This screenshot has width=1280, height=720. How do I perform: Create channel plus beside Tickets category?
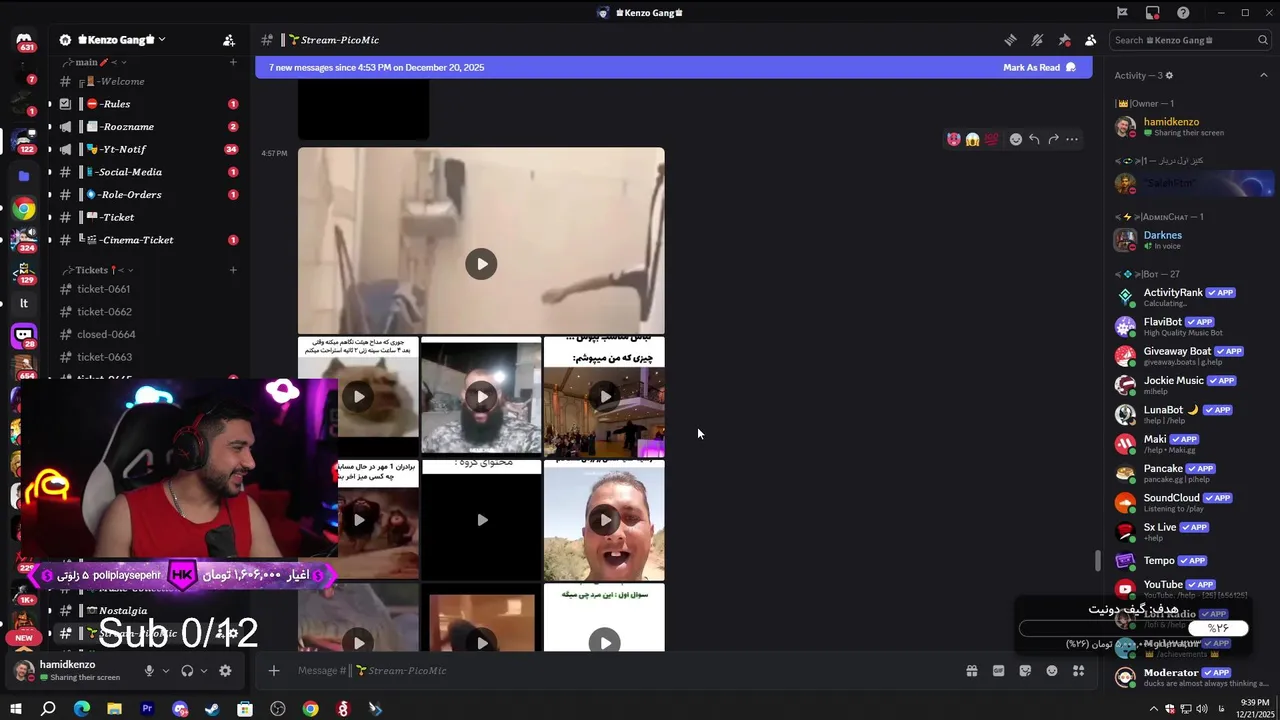233,270
